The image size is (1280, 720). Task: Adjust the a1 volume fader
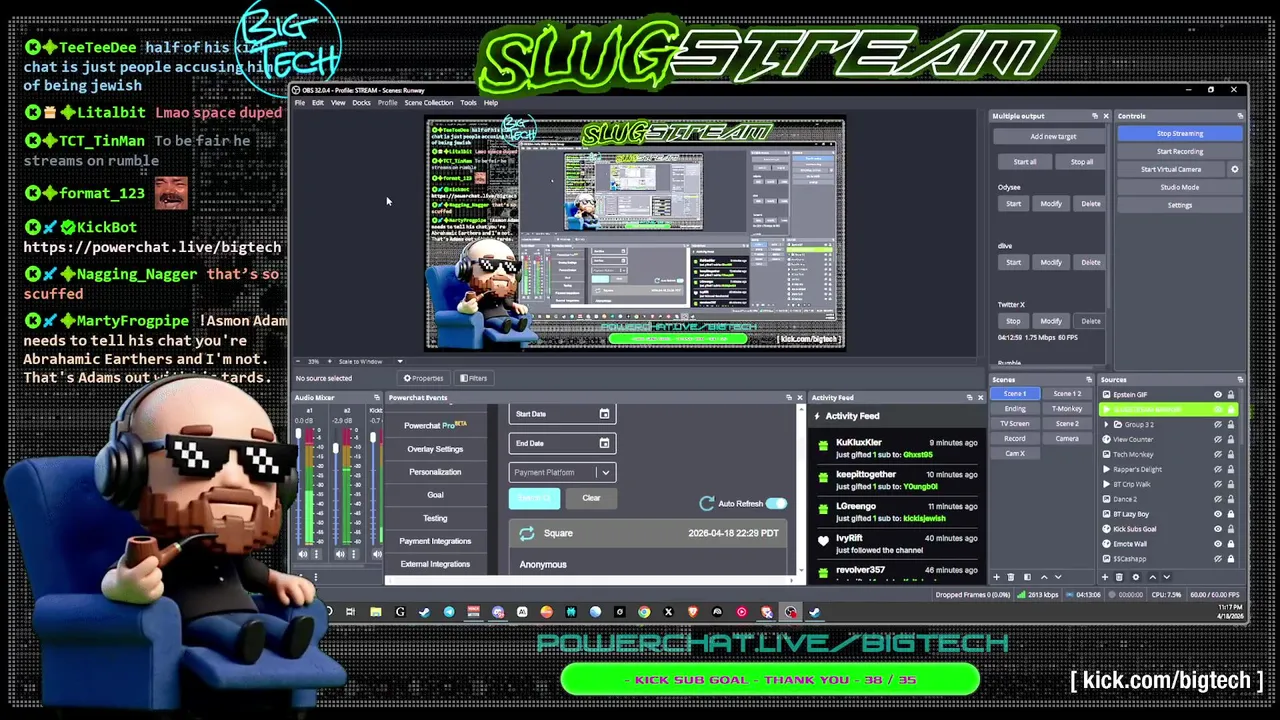tap(297, 432)
